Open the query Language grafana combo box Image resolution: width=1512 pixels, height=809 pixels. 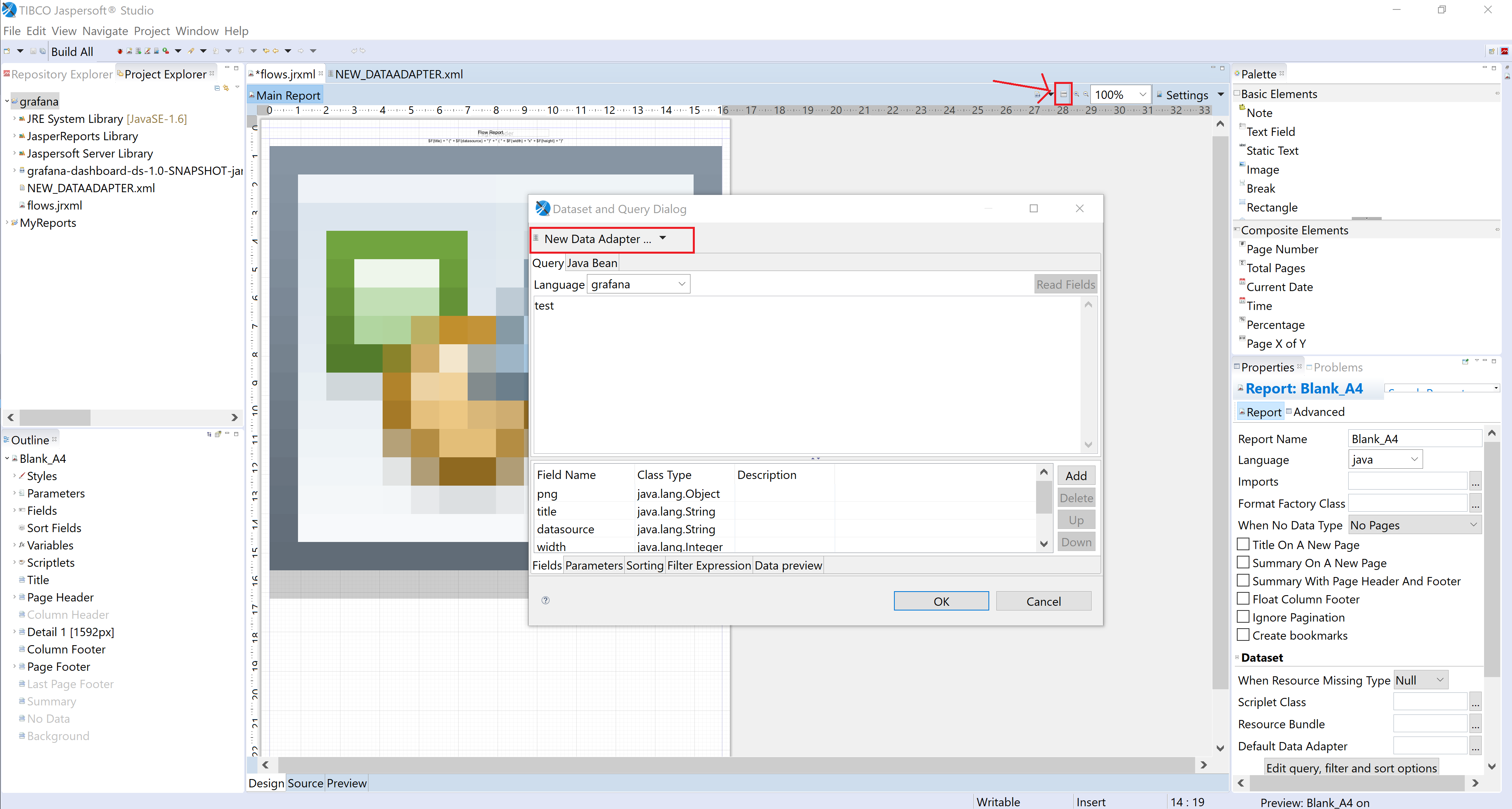pyautogui.click(x=638, y=284)
